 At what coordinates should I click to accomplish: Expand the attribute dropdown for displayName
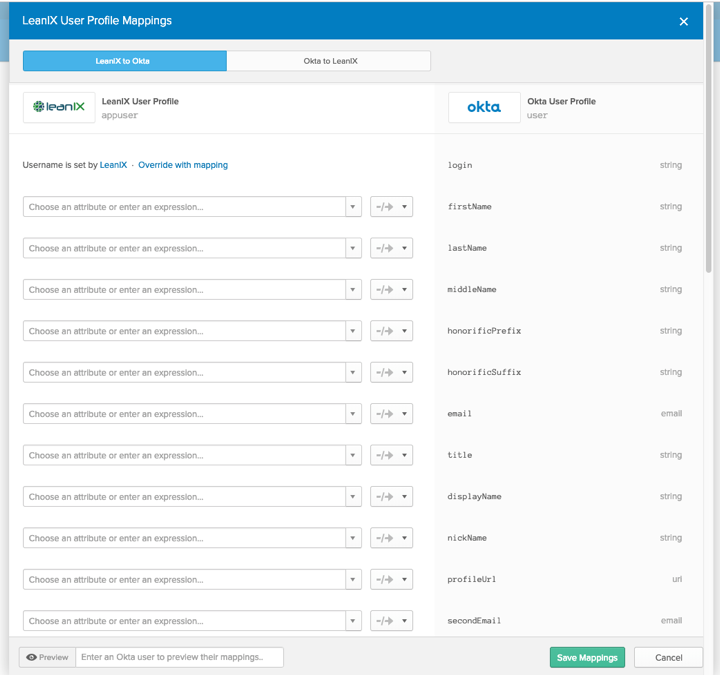tap(353, 497)
